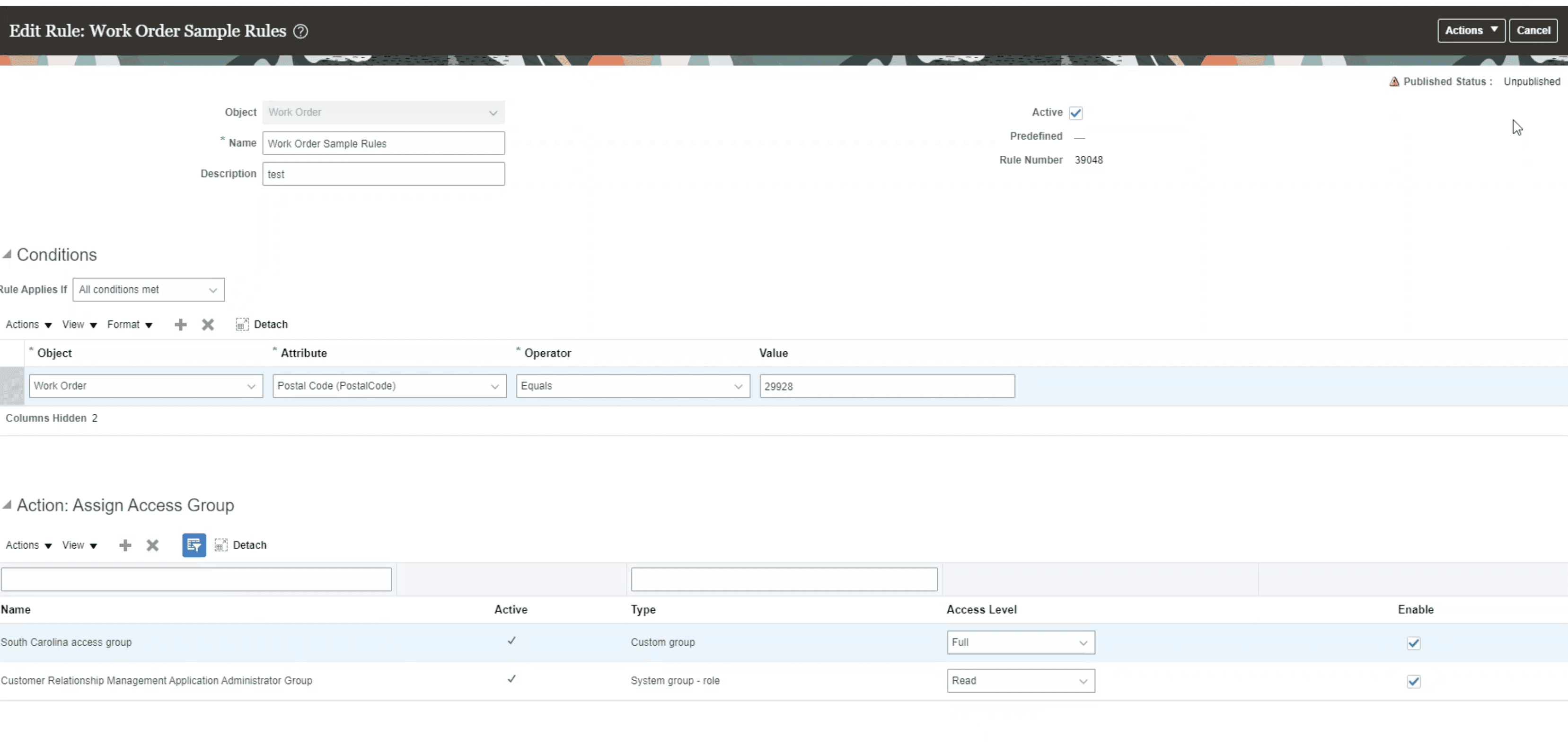The width and height of the screenshot is (1568, 747).
Task: Toggle Enable for CRM Administrator Group
Action: tap(1413, 681)
